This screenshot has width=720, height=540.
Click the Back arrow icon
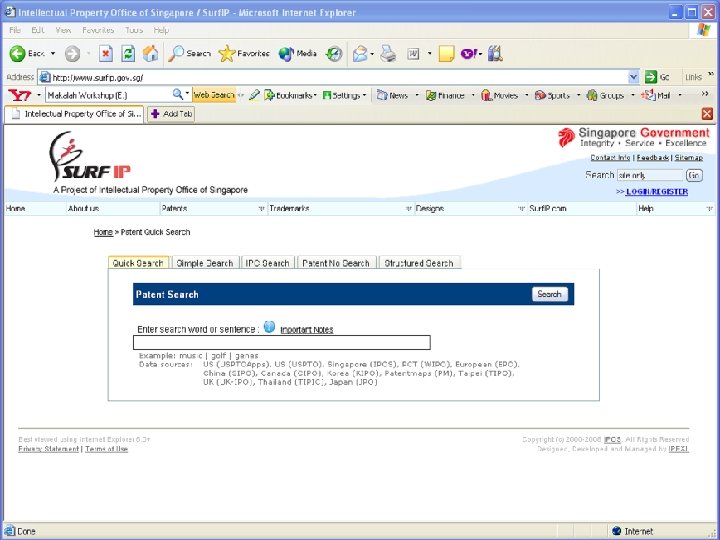17,54
